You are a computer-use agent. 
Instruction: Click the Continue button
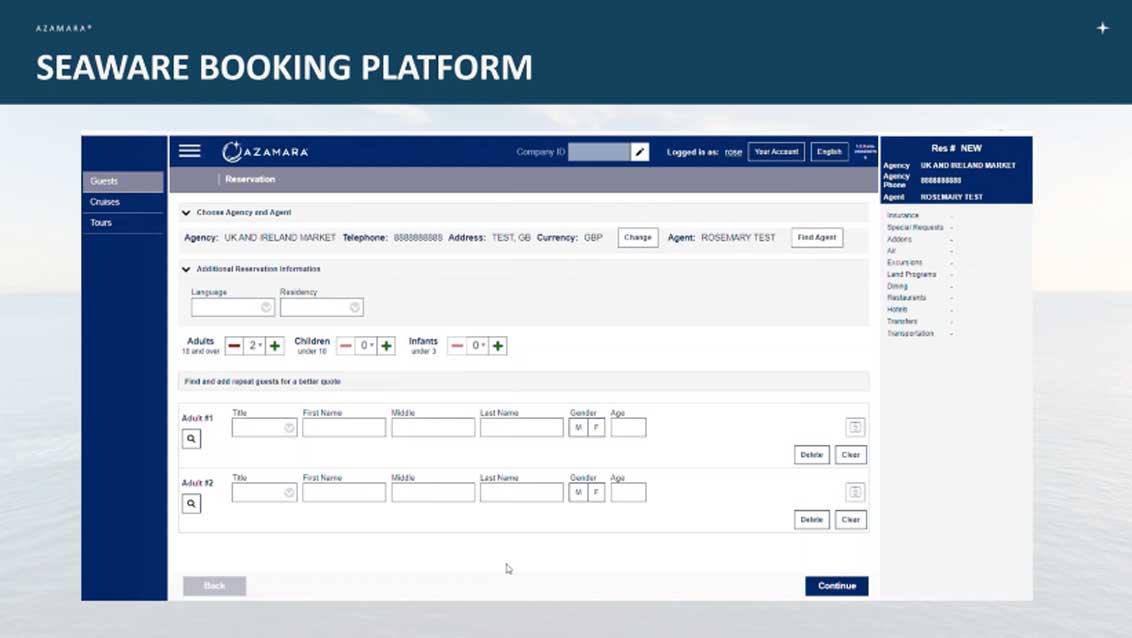click(836, 586)
